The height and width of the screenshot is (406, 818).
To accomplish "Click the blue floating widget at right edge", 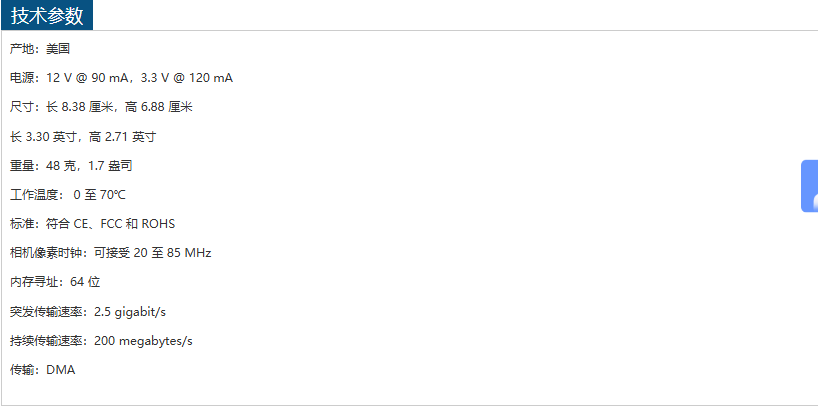I will (x=810, y=186).
